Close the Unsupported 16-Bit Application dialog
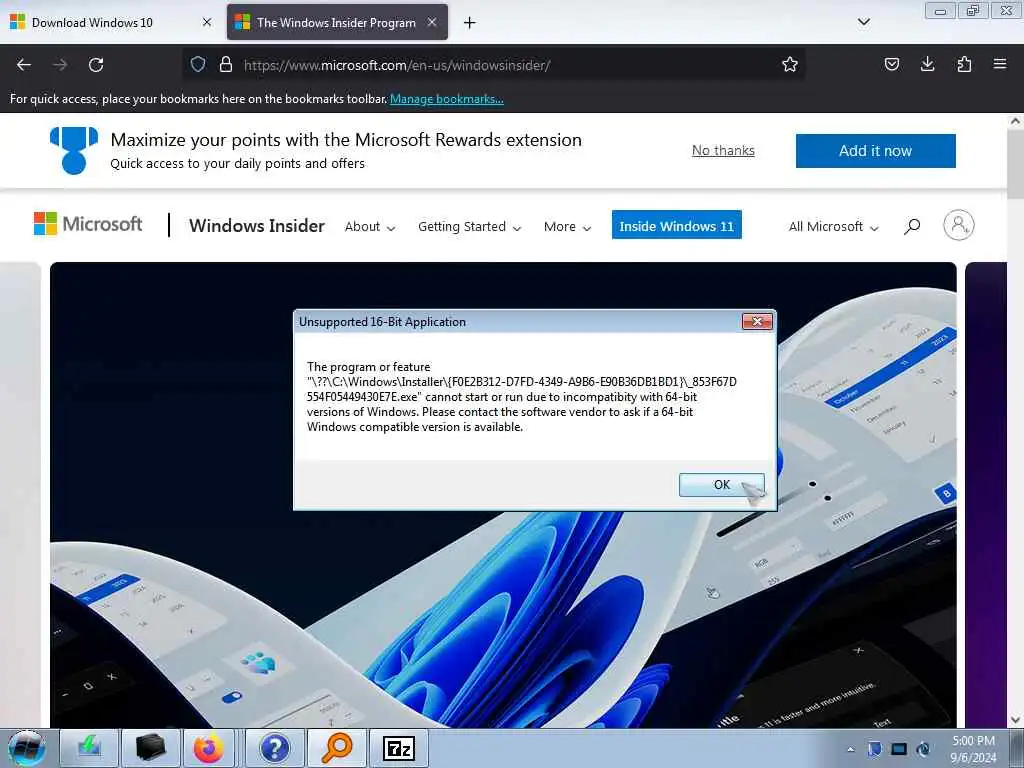 [757, 321]
